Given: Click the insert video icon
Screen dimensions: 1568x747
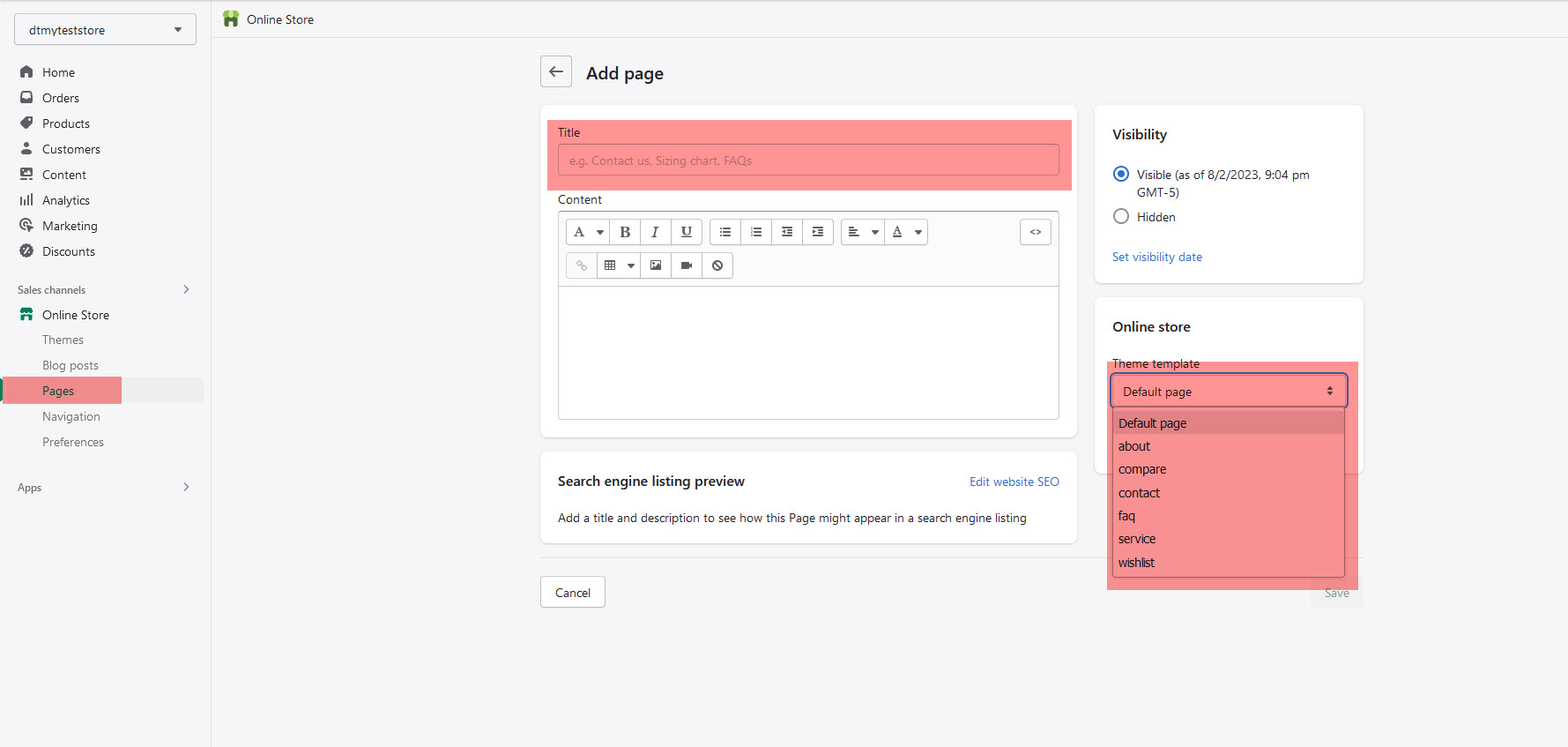Looking at the screenshot, I should 687,265.
